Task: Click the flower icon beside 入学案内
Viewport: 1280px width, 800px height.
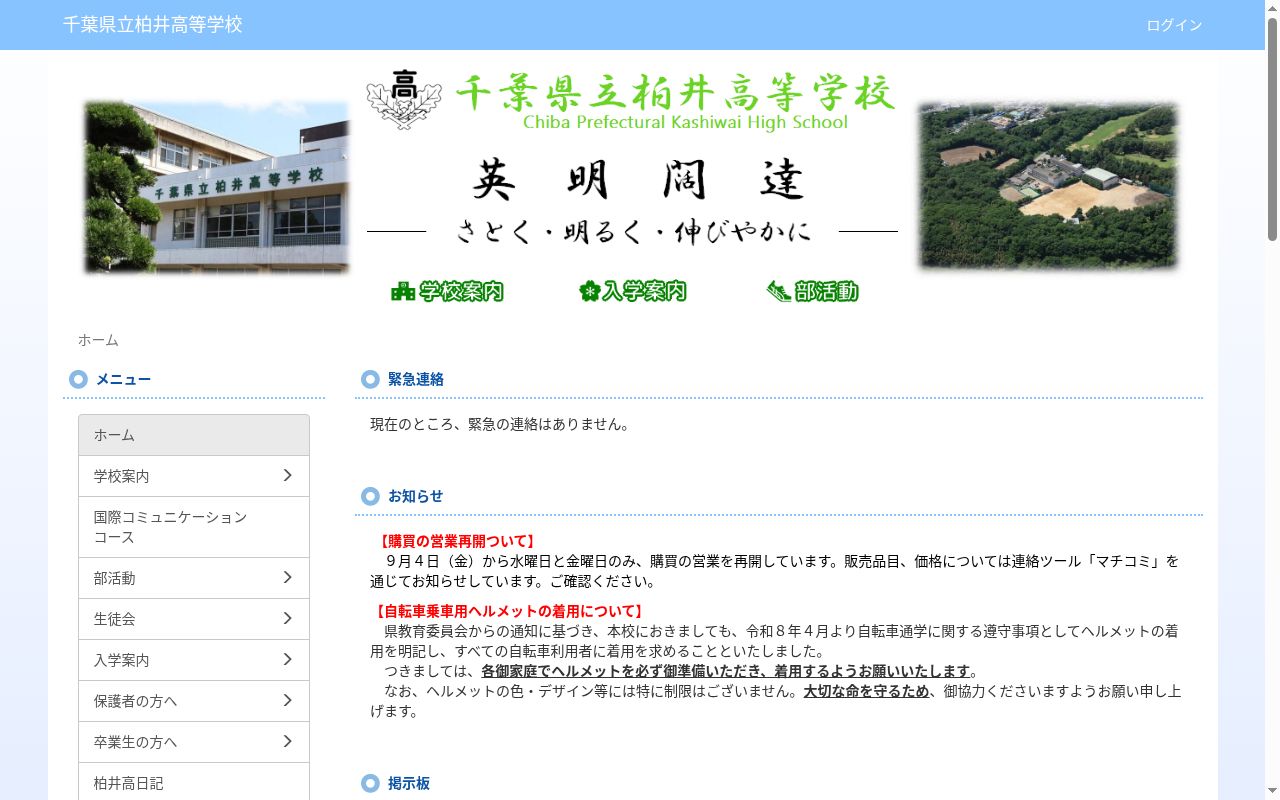Action: (x=589, y=291)
